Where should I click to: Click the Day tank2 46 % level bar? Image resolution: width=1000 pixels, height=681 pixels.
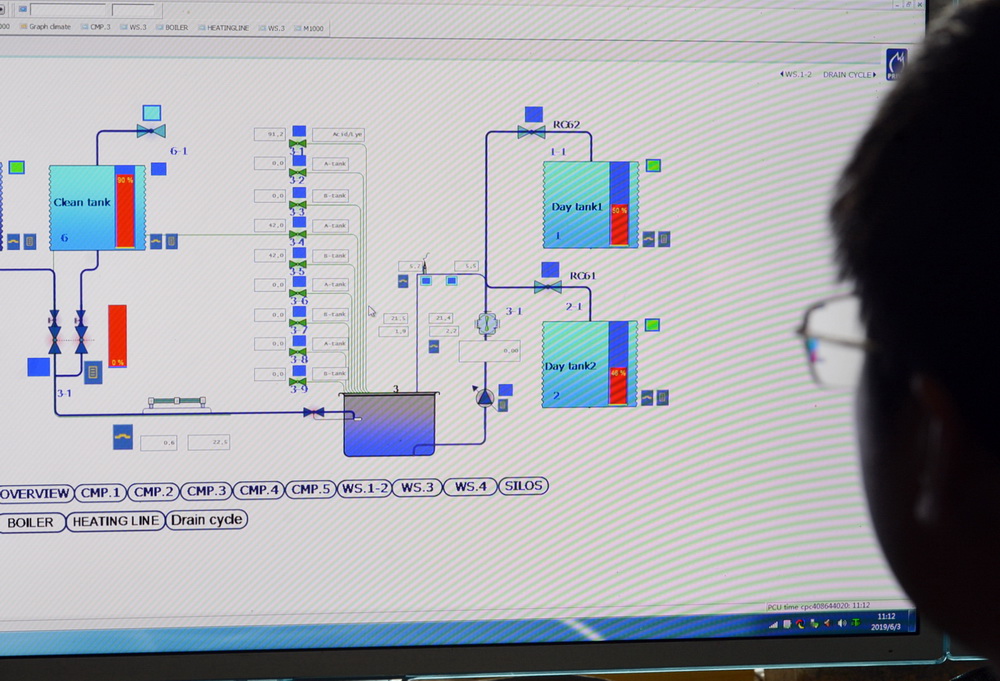click(x=618, y=363)
